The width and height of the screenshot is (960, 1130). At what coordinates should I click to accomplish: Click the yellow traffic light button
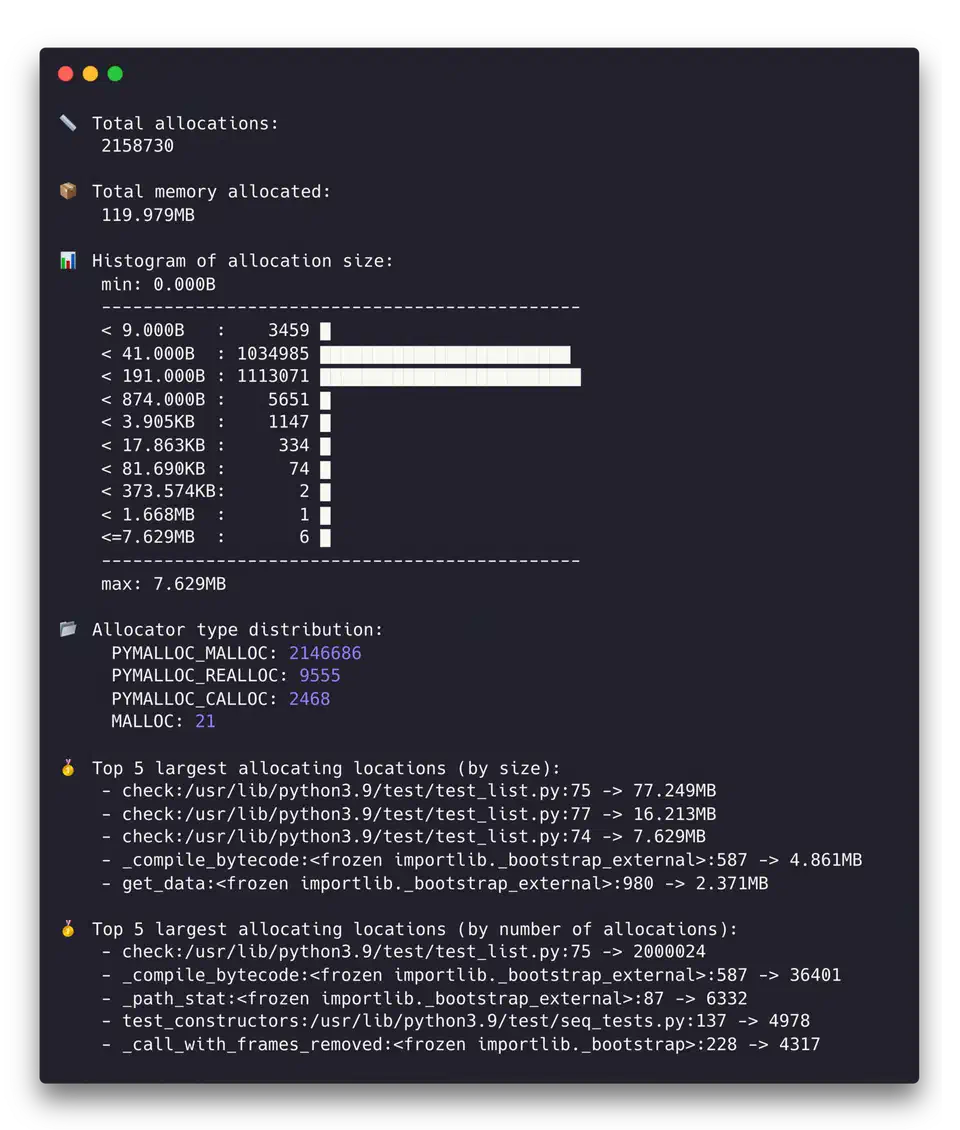pyautogui.click(x=90, y=73)
